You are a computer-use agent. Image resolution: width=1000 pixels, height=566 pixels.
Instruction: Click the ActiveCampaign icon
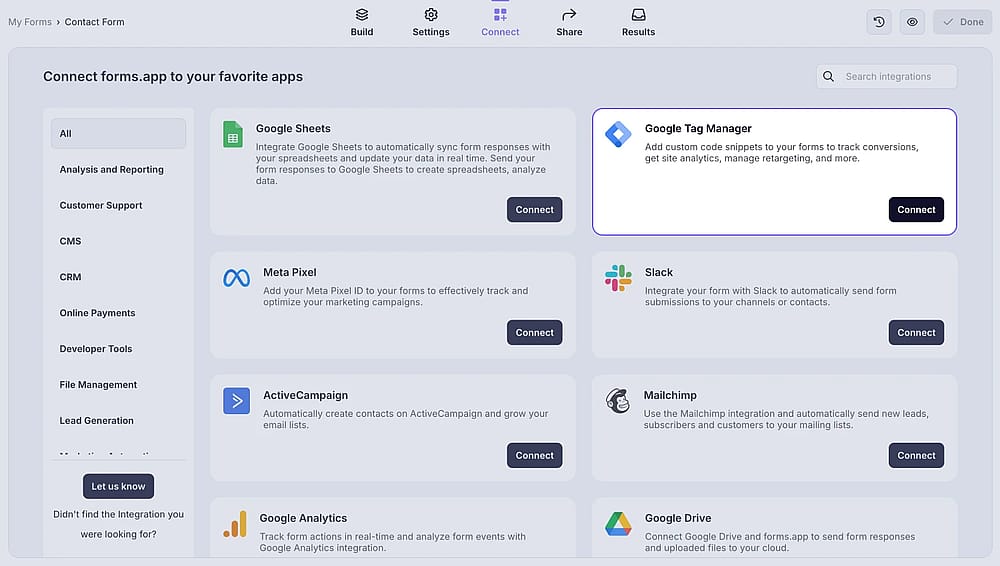[x=237, y=401]
